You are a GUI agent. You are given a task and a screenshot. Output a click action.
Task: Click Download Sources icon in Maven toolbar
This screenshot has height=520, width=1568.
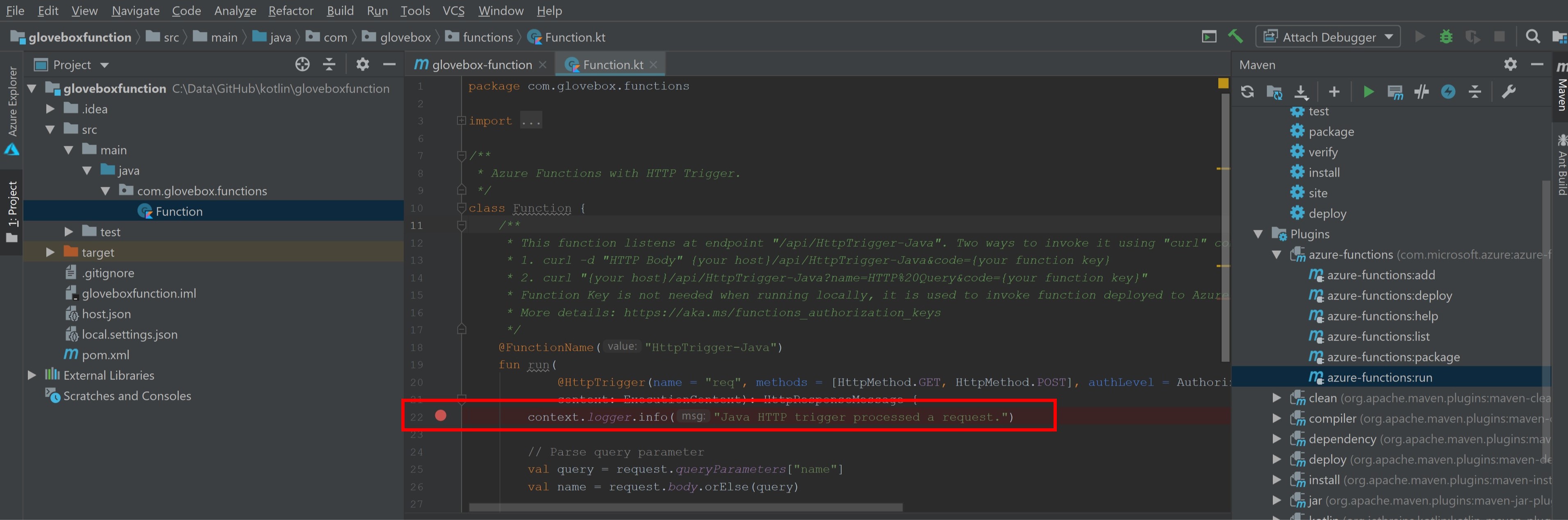[1301, 92]
